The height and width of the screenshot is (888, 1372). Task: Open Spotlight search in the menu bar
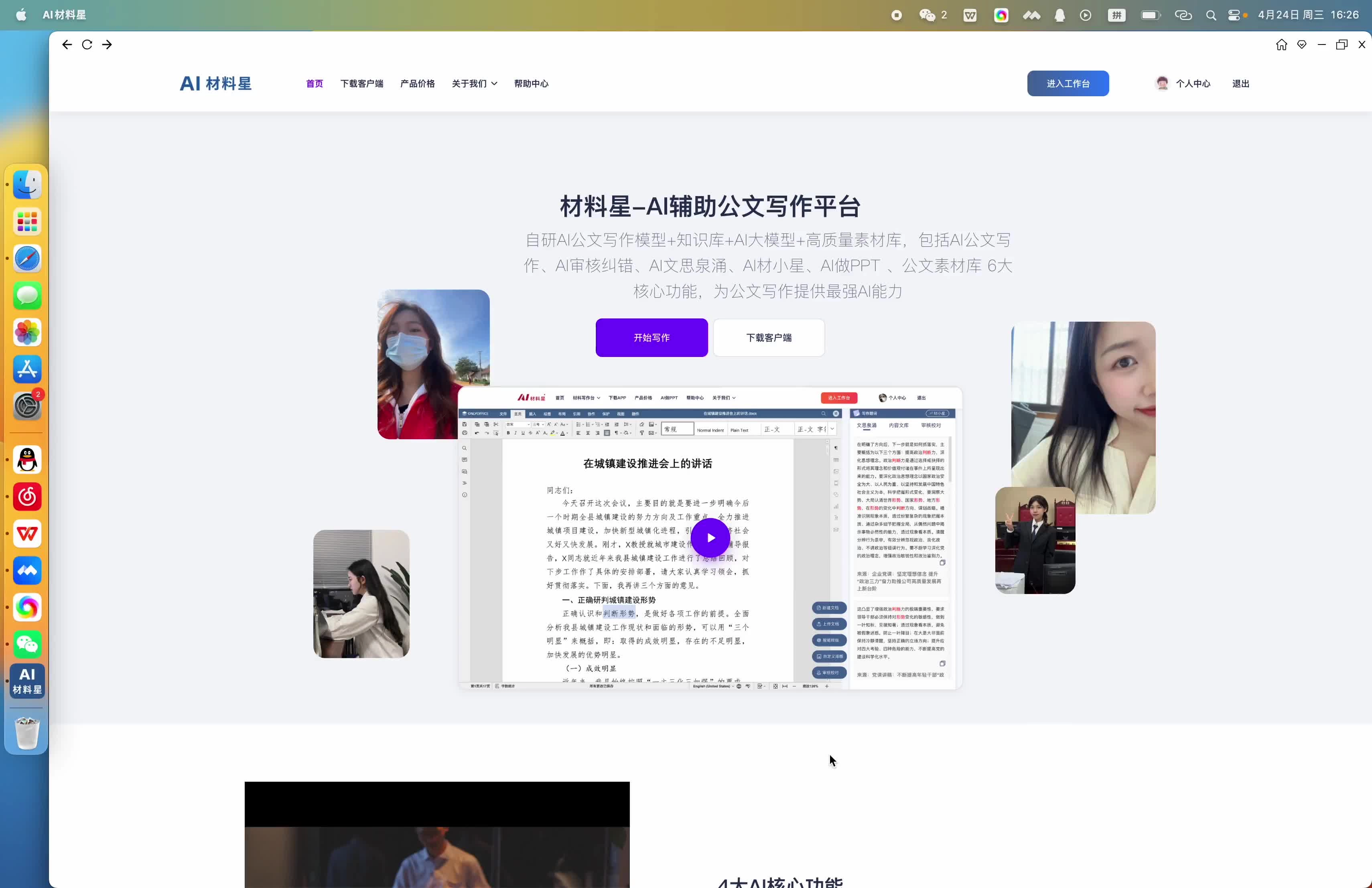pyautogui.click(x=1211, y=15)
